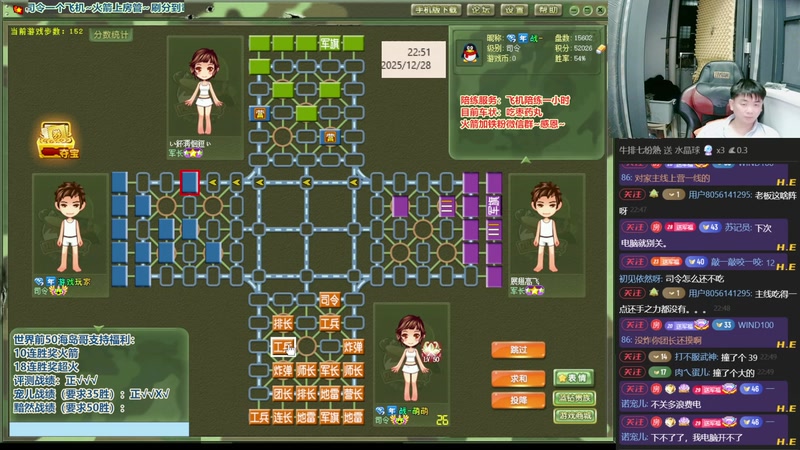Image resolution: width=800 pixels, height=450 pixels.
Task: Follow 肉乀蛋儿 with 关注 button
Action: (x=634, y=372)
